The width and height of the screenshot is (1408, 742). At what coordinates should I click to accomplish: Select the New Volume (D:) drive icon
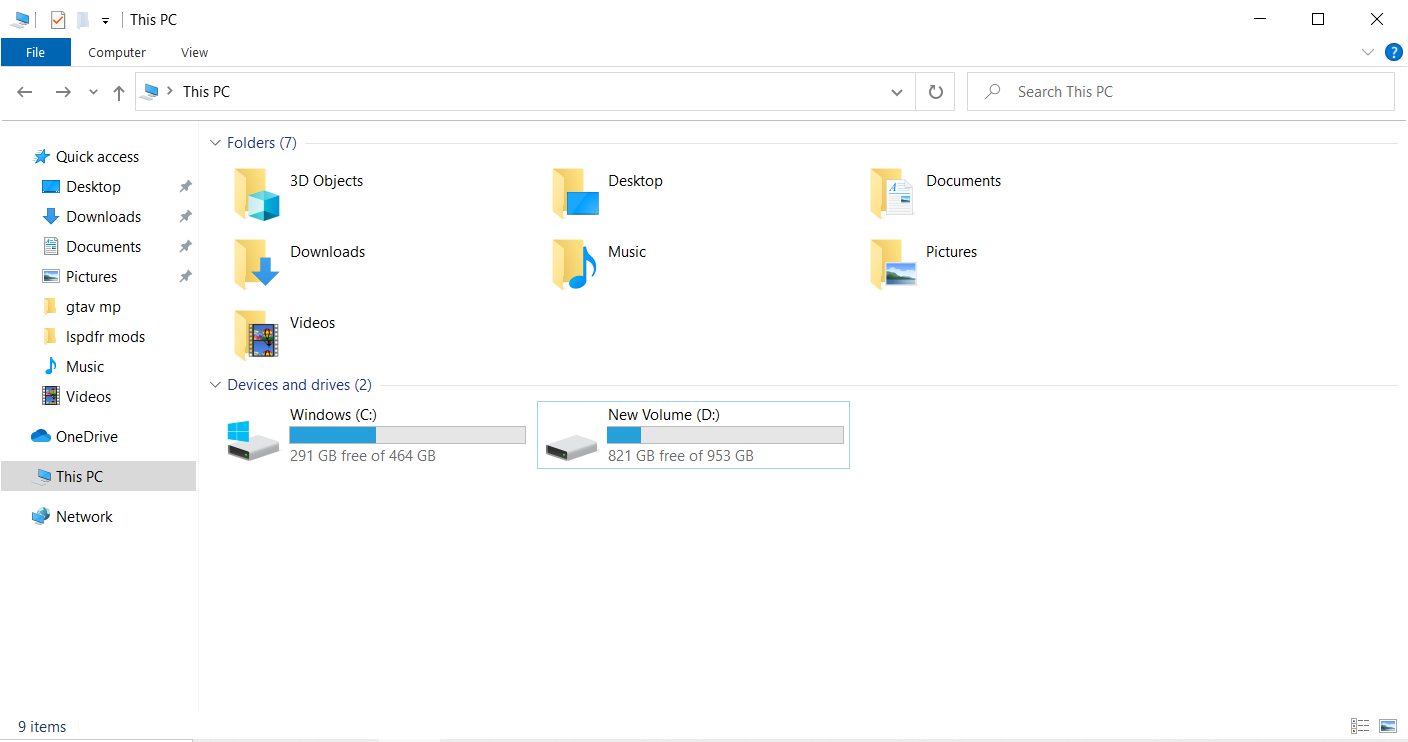571,447
